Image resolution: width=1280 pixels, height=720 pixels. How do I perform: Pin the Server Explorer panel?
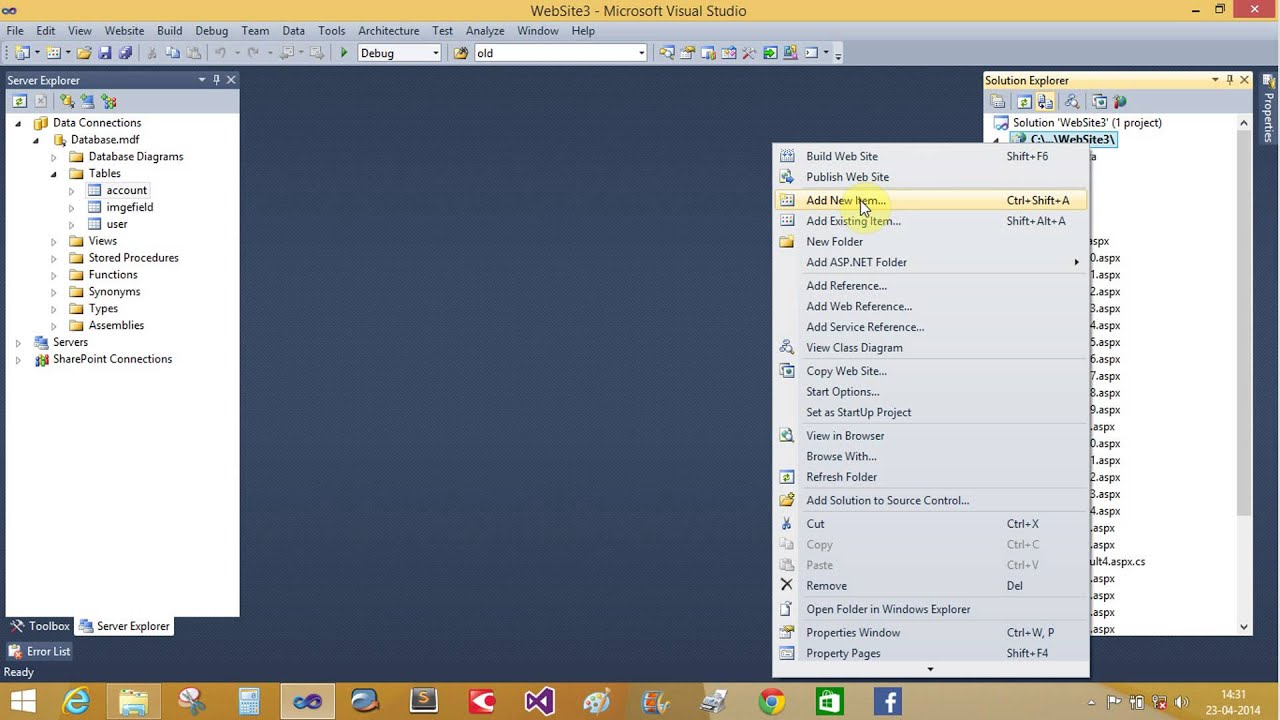pos(216,80)
